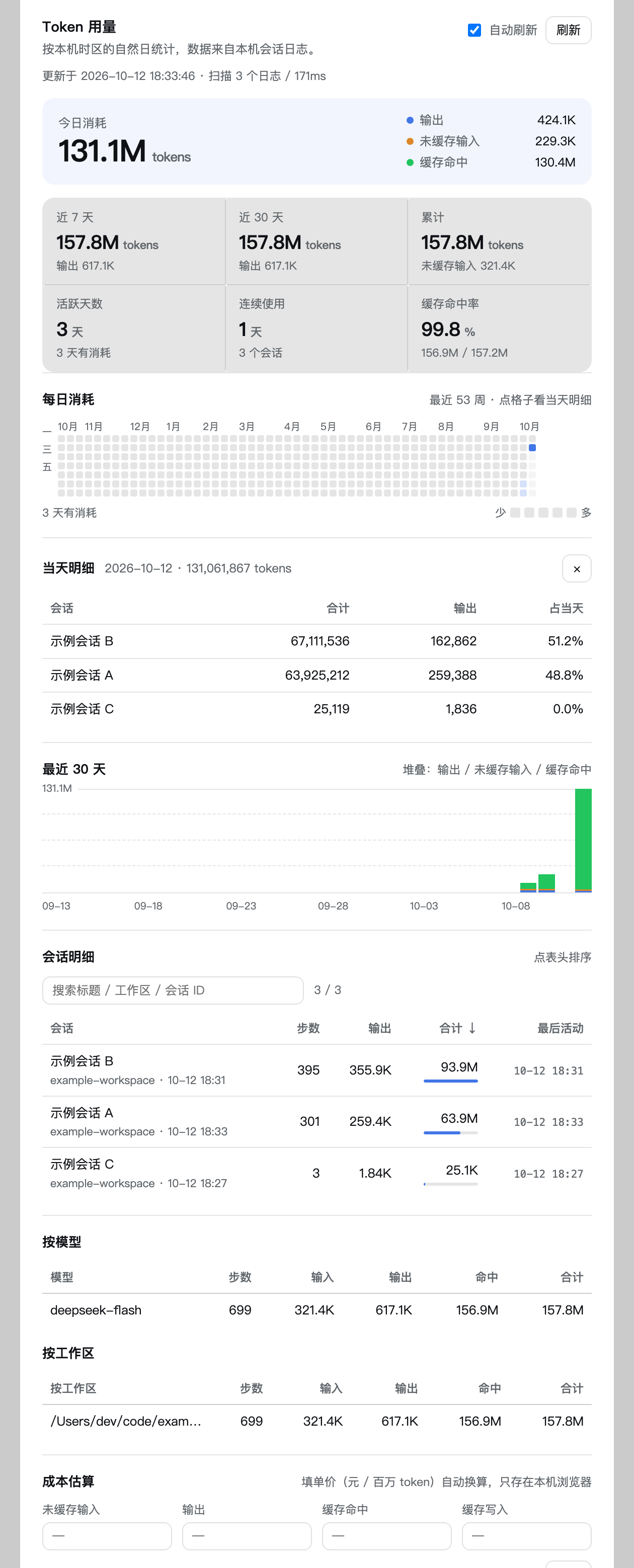The image size is (634, 1568).
Task: Click the 连续使用 stats card
Action: click(x=316, y=328)
